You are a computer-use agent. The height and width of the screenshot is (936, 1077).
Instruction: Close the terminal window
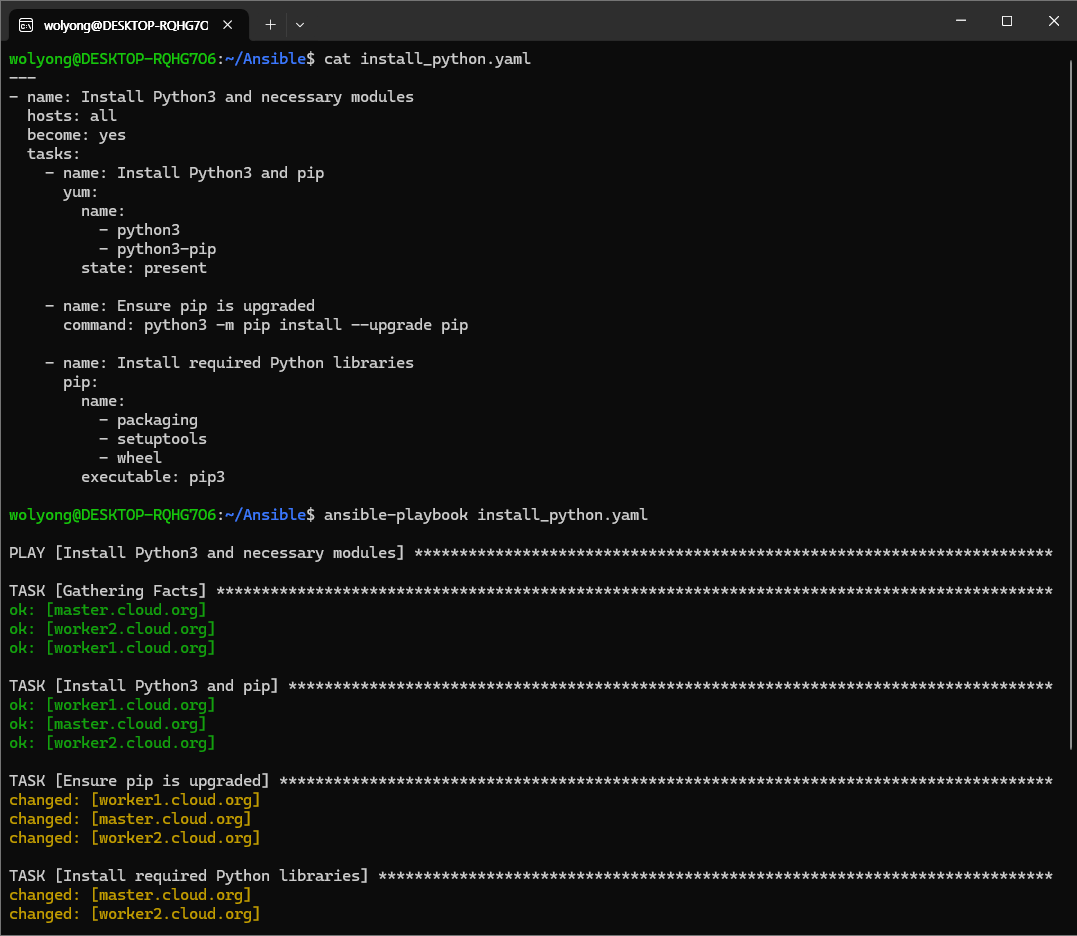coord(1053,21)
